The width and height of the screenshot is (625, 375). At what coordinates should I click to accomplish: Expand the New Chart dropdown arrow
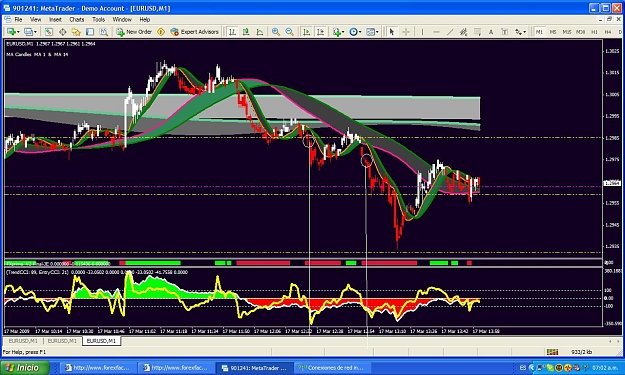[x=18, y=32]
